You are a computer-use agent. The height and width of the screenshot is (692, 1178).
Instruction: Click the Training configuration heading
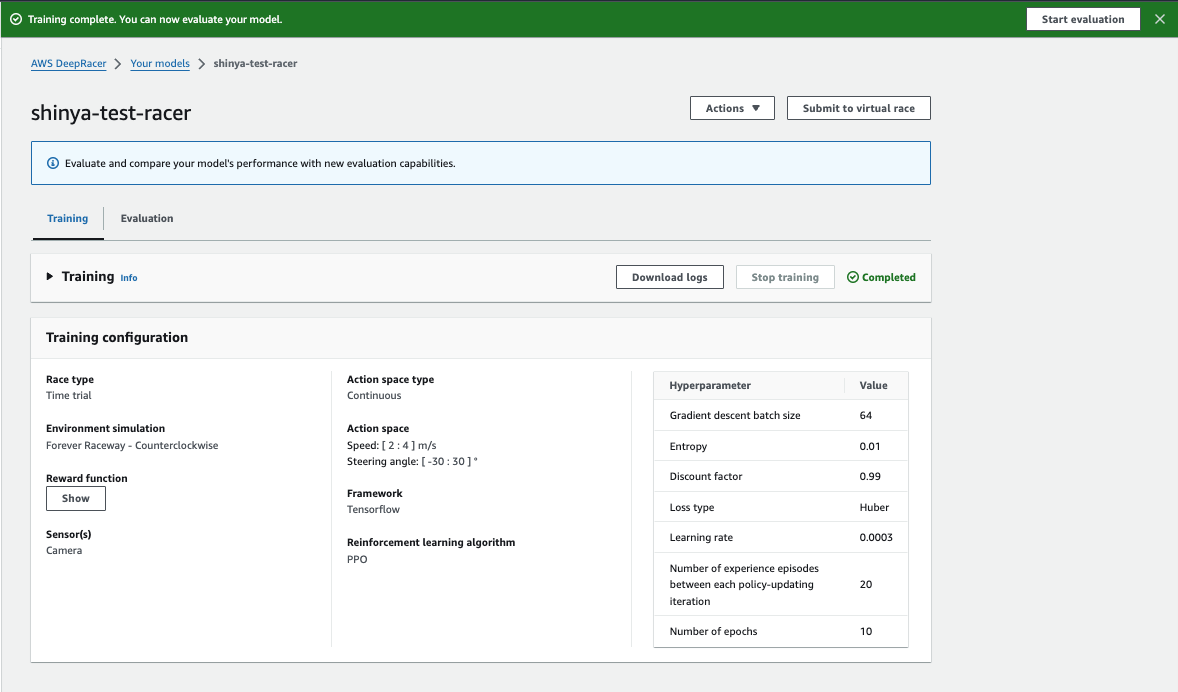[x=117, y=337]
